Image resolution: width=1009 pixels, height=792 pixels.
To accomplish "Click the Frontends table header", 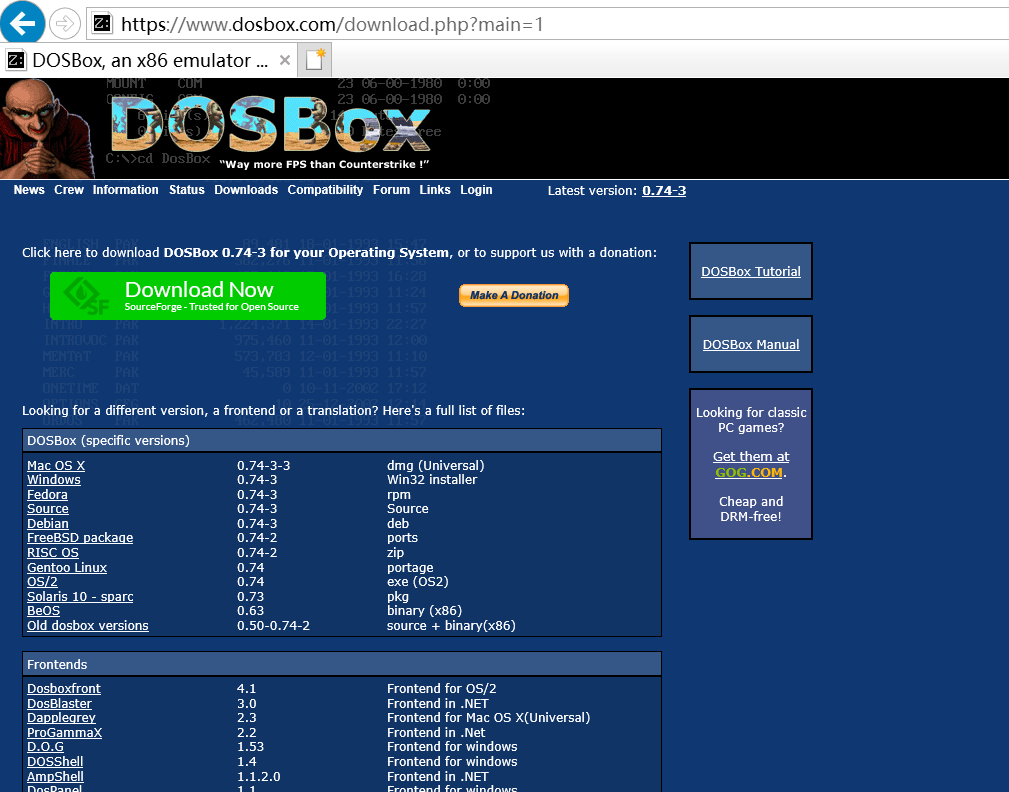I will point(342,664).
